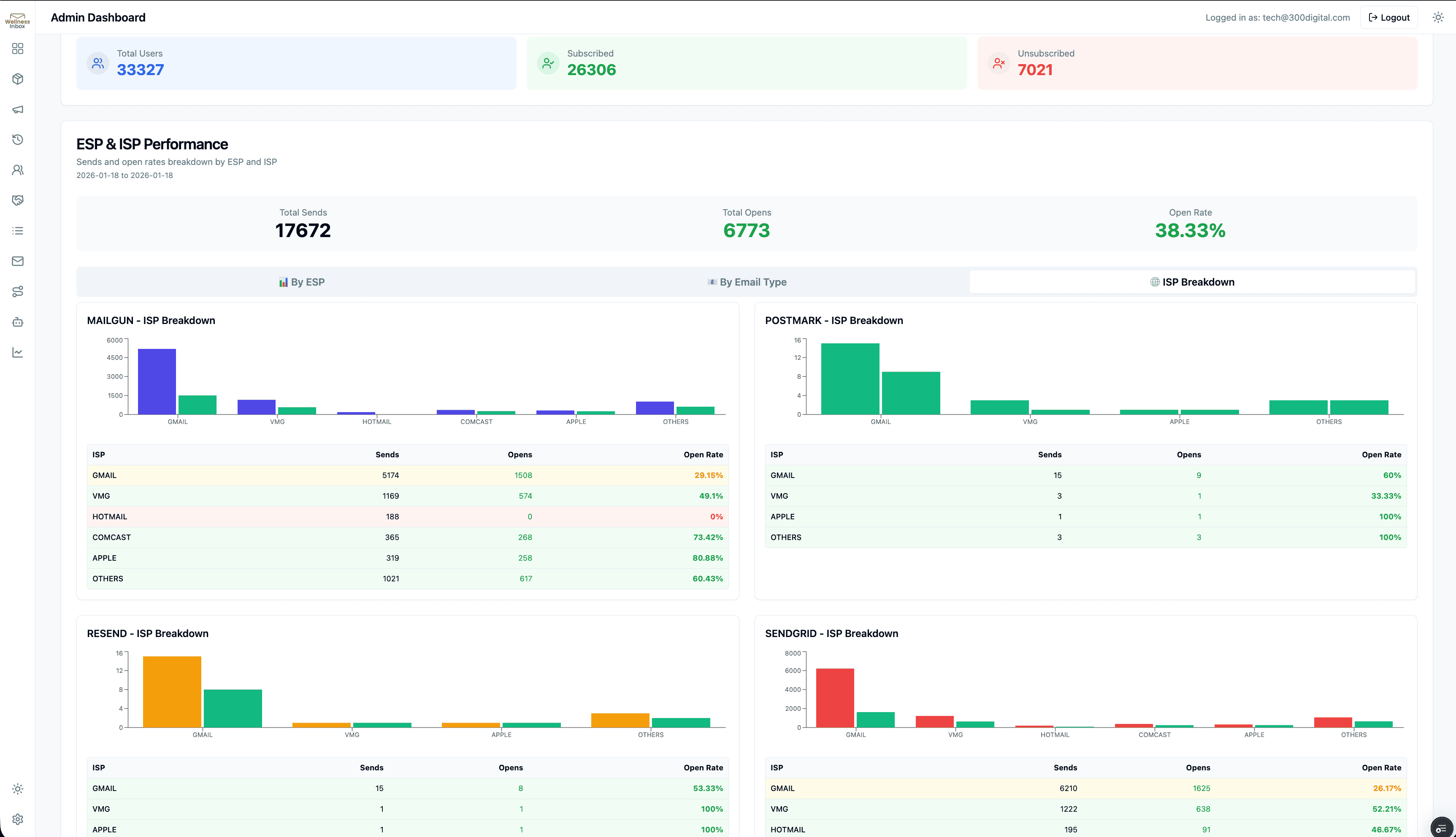Screen dimensions: 1456x837
Task: Select the partners handshake icon
Action: (18, 200)
